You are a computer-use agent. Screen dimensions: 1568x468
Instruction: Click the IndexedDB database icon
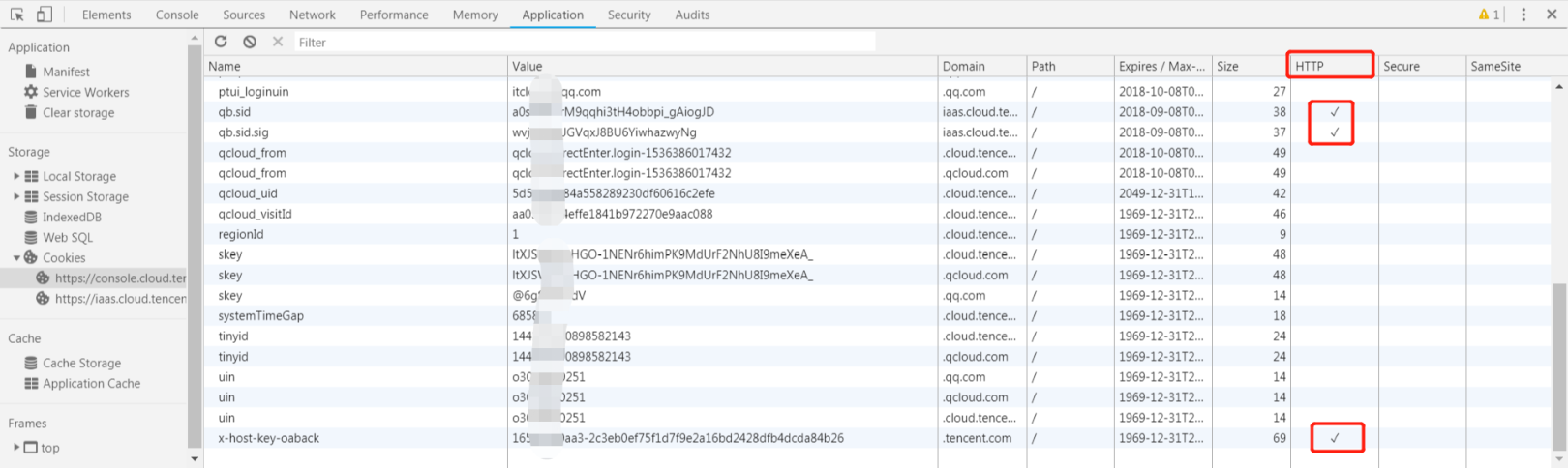31,217
